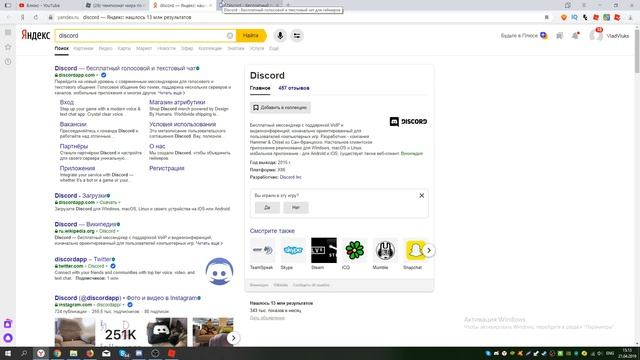Show next Instagram photos arrow
This screenshot has height=360, width=640.
tap(233, 338)
